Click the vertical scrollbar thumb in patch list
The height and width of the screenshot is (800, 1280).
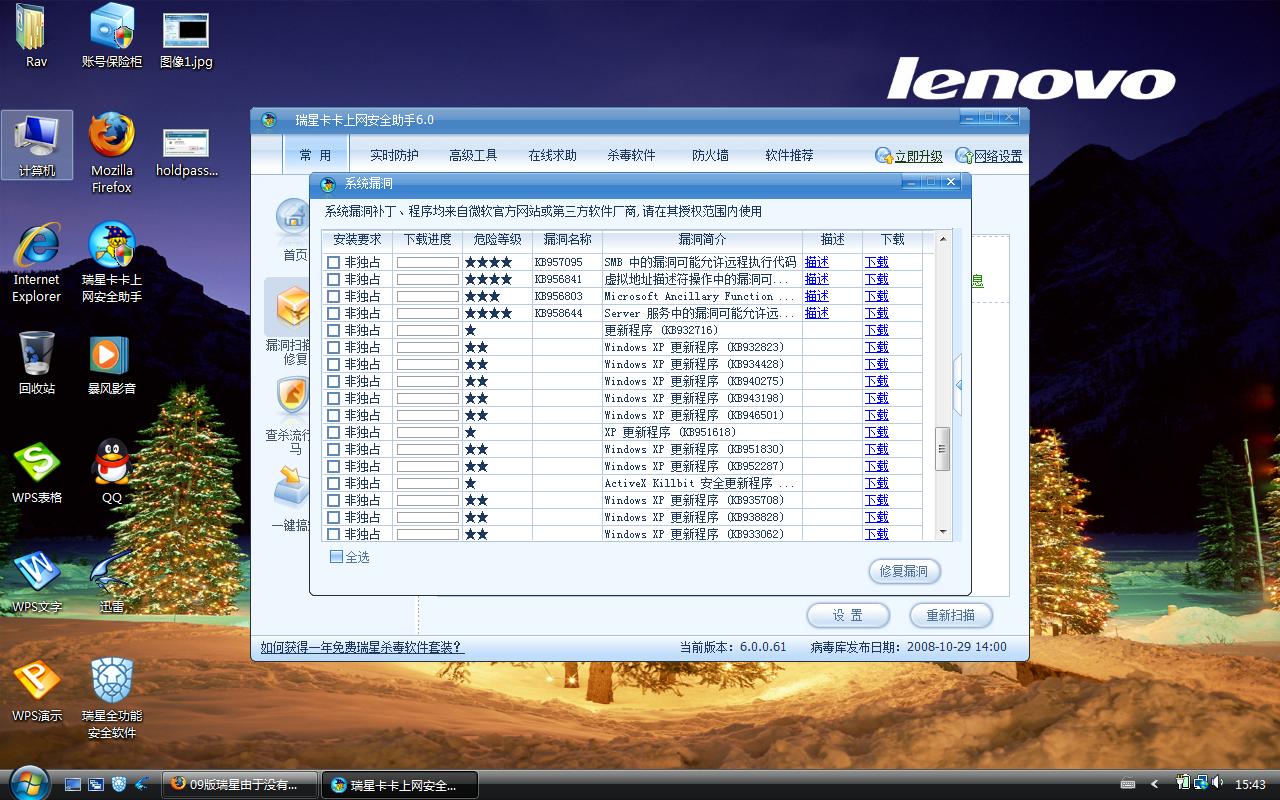click(x=942, y=448)
